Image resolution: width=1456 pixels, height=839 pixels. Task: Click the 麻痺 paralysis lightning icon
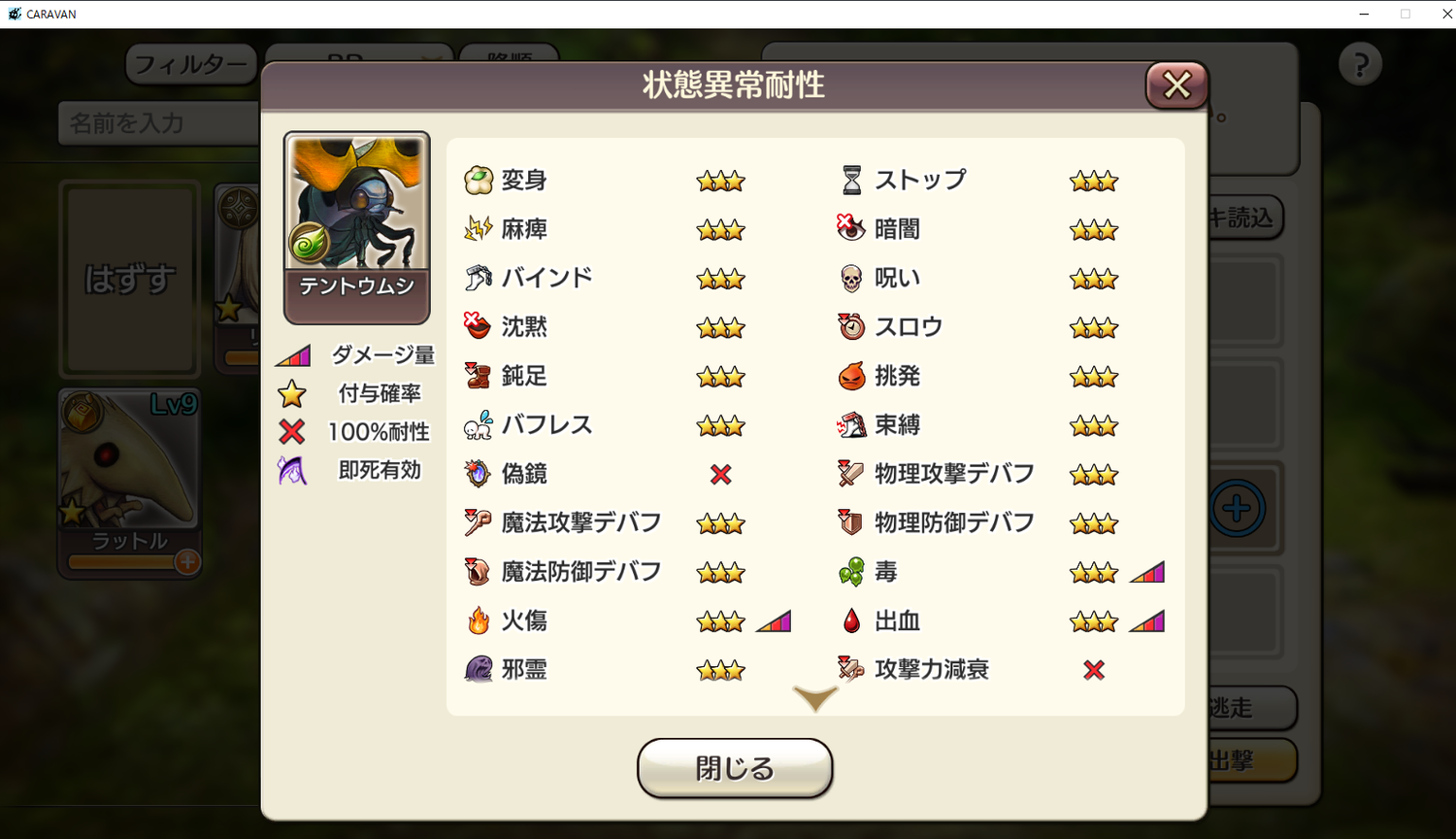(479, 229)
